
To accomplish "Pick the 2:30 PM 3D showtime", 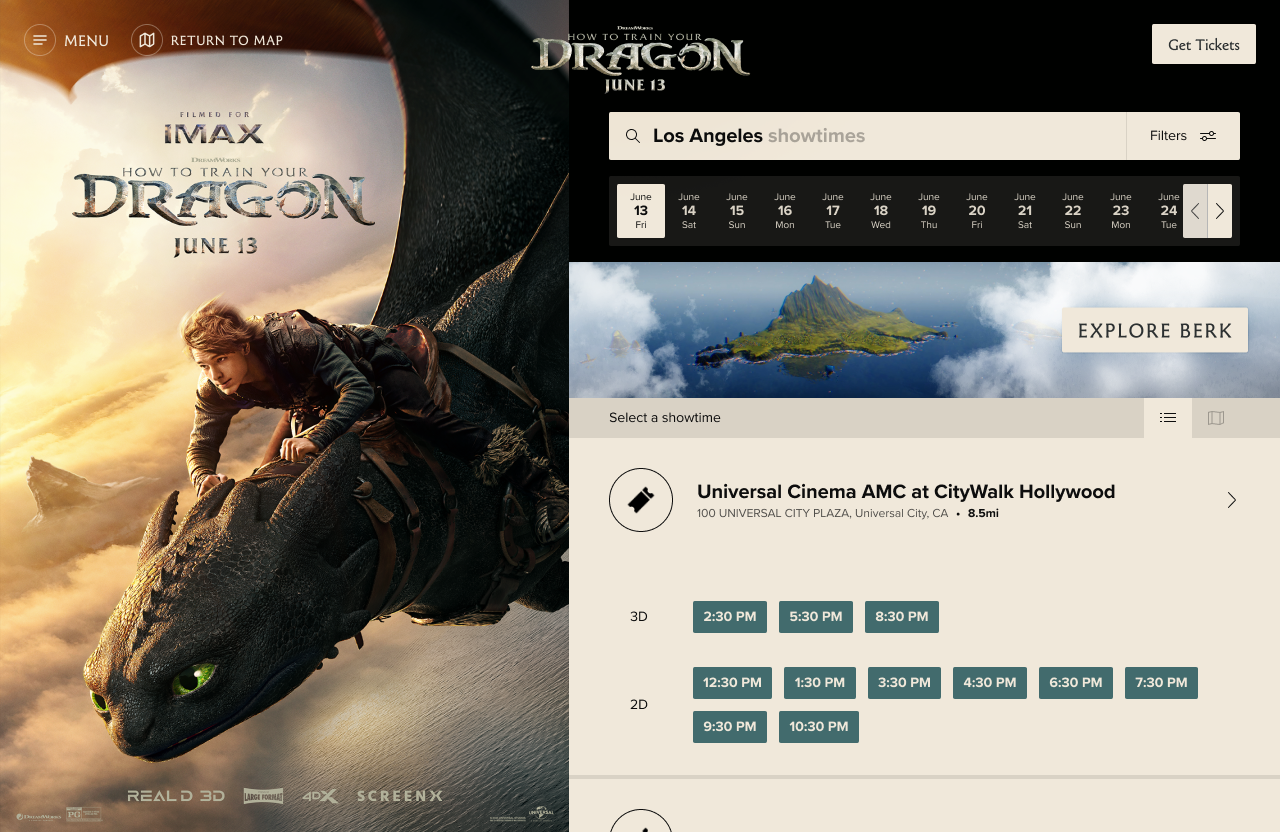I will (x=730, y=617).
